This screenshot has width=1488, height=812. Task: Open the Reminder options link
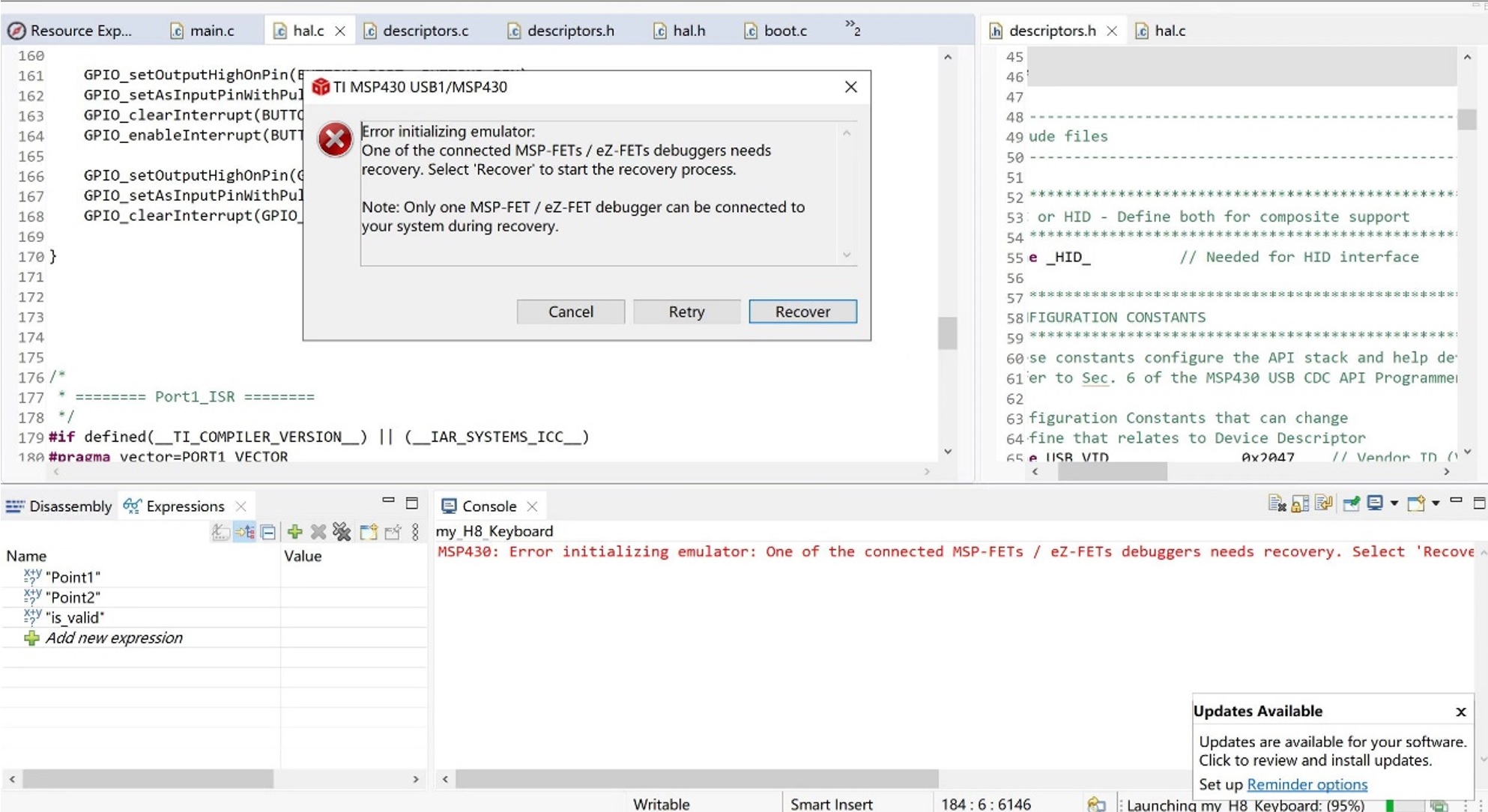click(1307, 784)
